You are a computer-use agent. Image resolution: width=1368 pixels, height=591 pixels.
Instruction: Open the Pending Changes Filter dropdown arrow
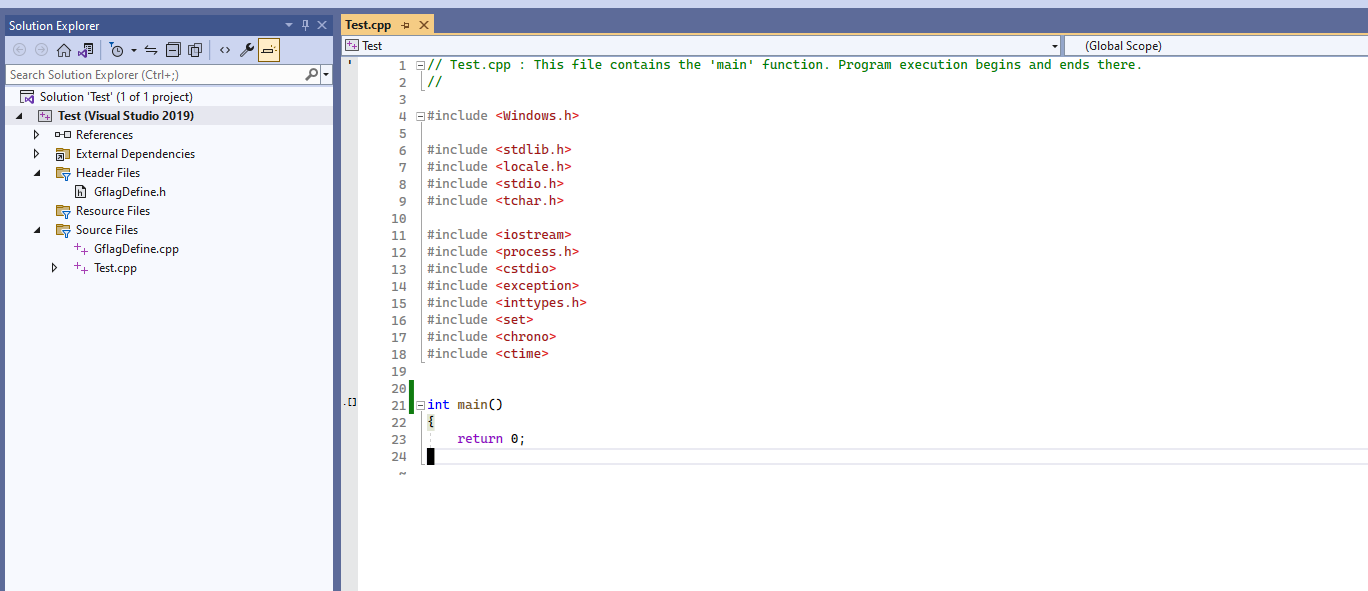133,50
